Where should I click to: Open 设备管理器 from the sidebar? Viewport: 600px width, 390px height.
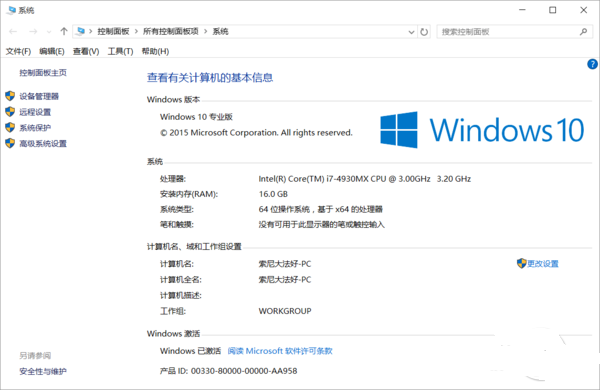(39, 96)
